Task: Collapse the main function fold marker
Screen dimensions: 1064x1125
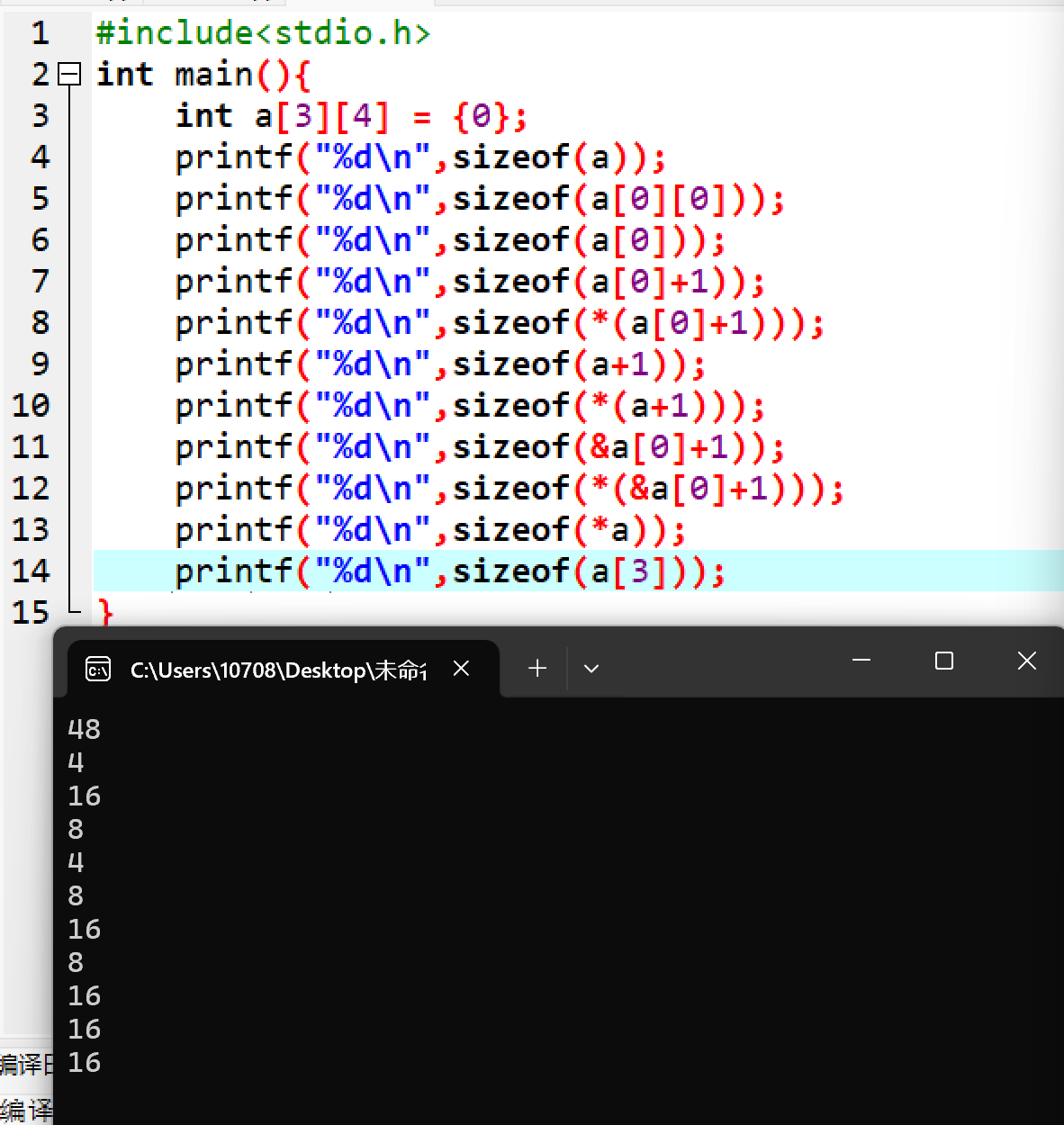Action: (x=69, y=74)
